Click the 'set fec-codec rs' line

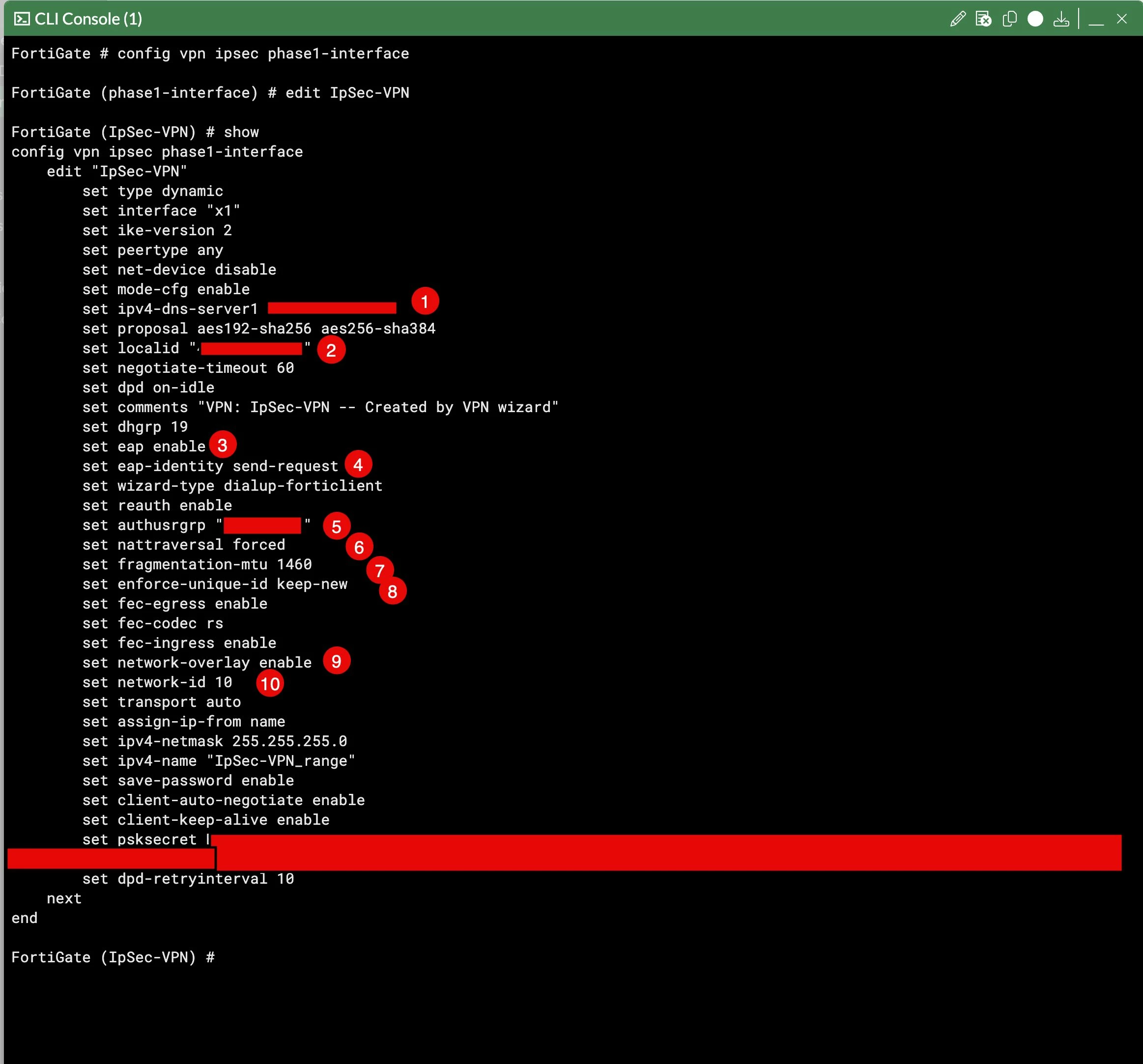click(152, 623)
